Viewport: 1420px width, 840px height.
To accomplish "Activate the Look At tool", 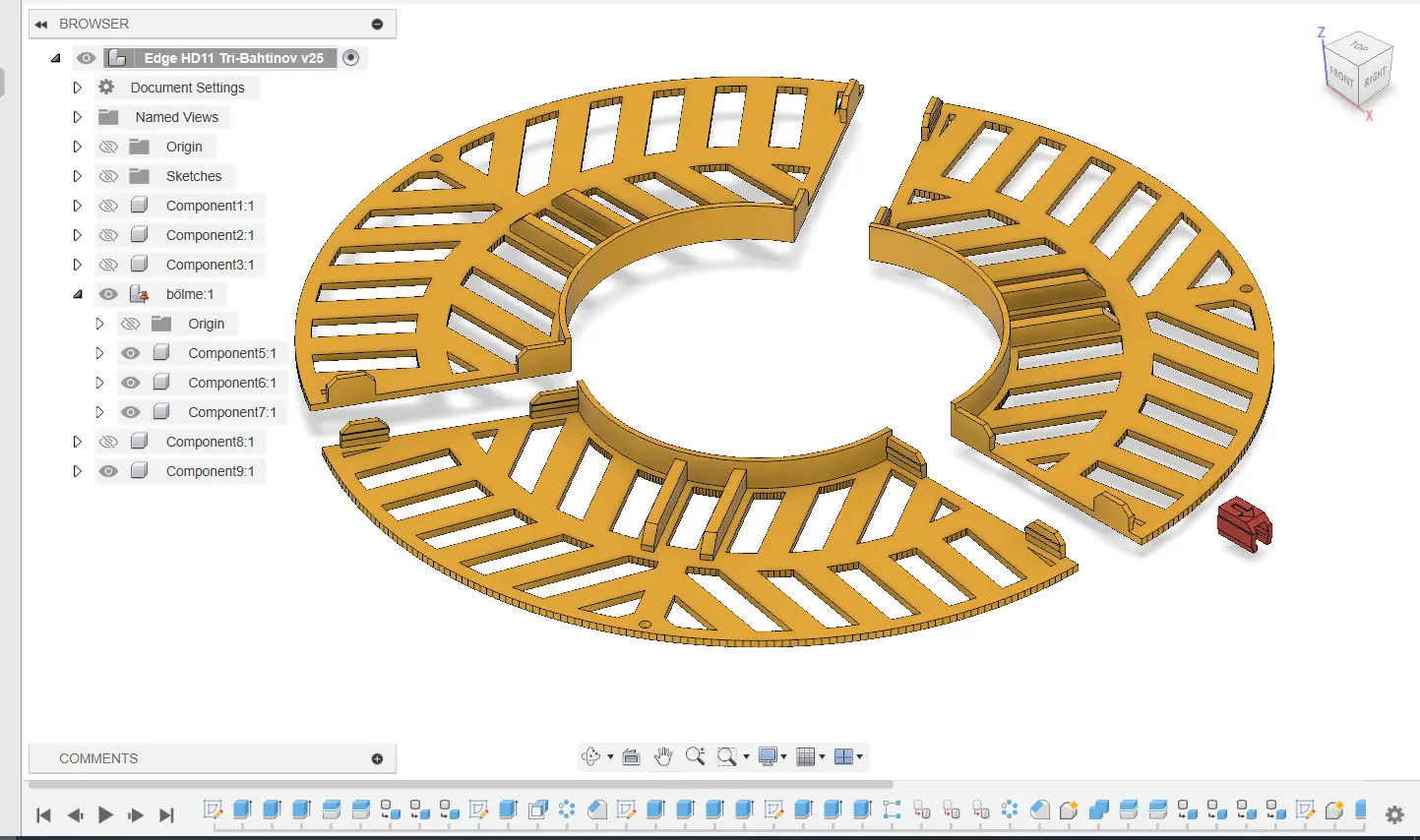I will (632, 756).
